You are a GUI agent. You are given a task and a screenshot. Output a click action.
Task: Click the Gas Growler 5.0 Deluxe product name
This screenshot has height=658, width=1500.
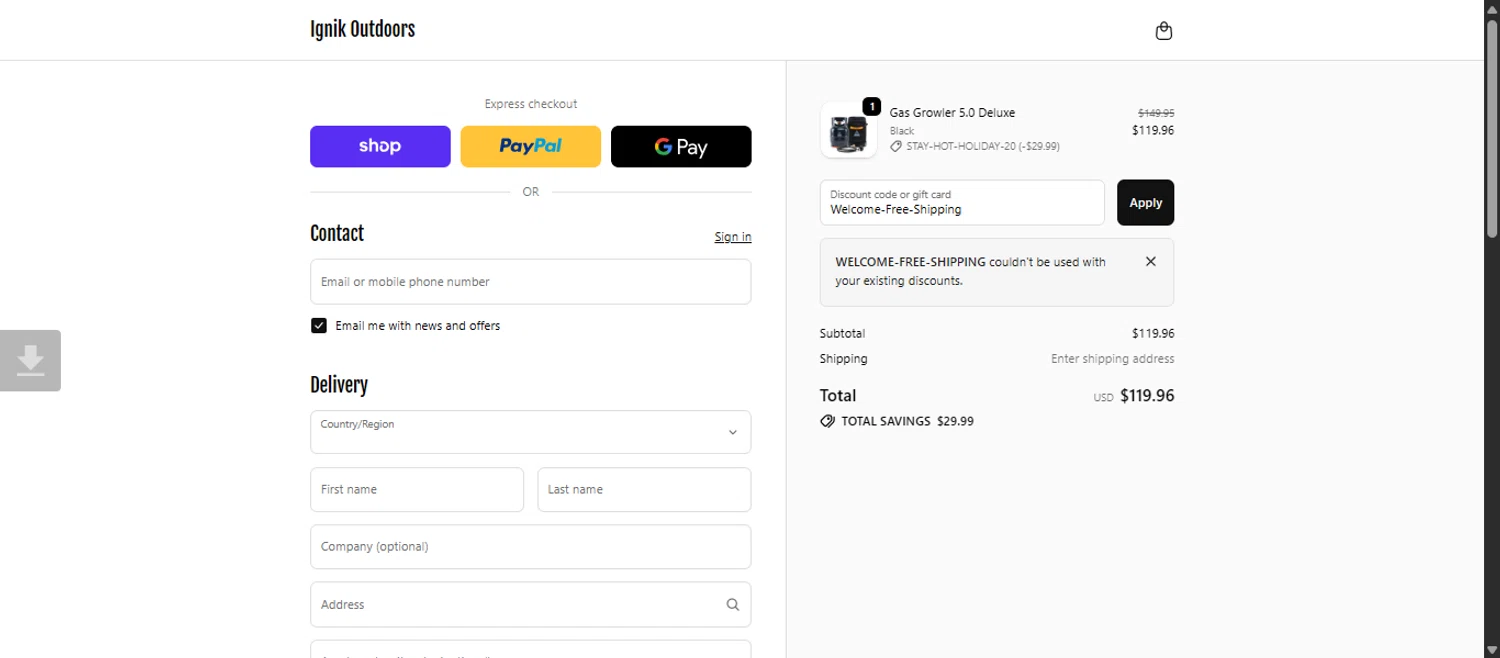point(952,113)
